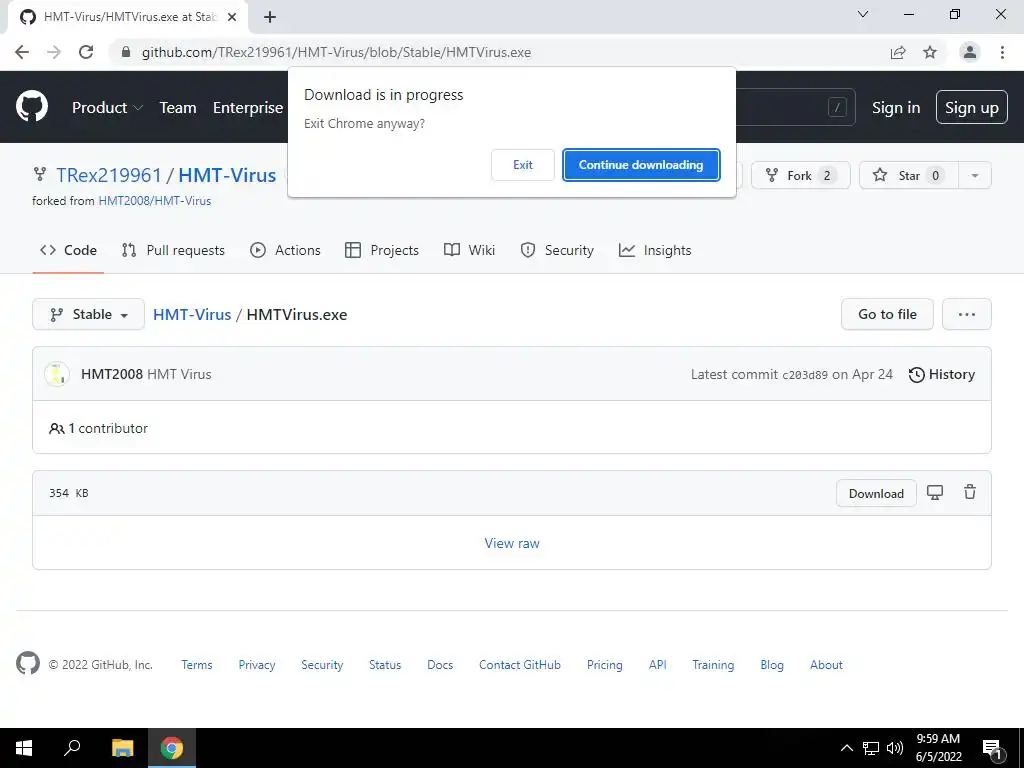
Task: Open the Contact GitHub footer link
Action: [x=520, y=665]
